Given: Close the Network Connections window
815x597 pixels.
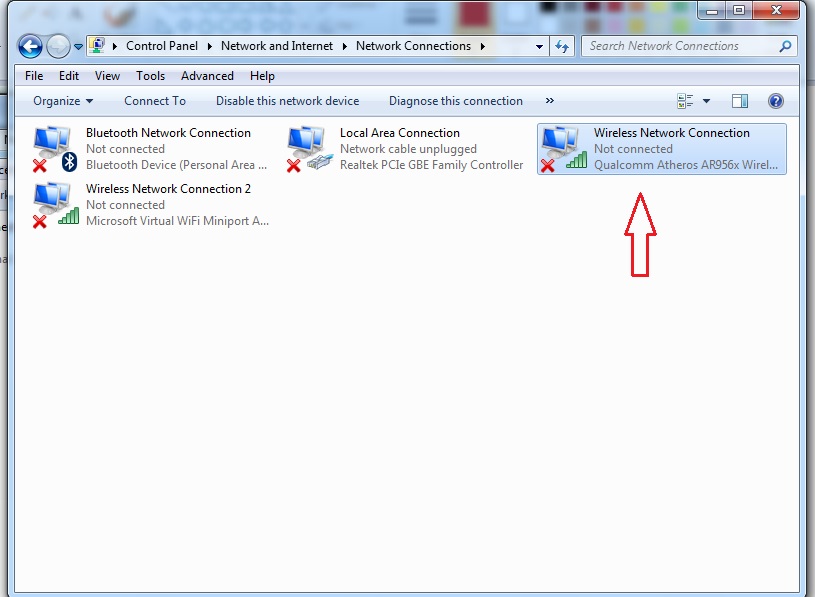Looking at the screenshot, I should [x=776, y=10].
